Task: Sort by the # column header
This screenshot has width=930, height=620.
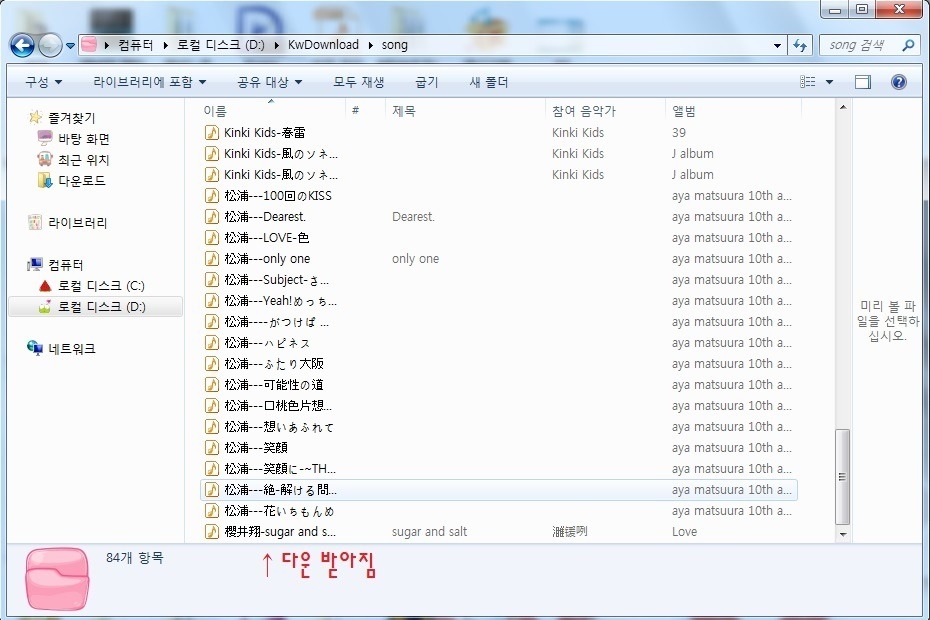Action: [355, 111]
